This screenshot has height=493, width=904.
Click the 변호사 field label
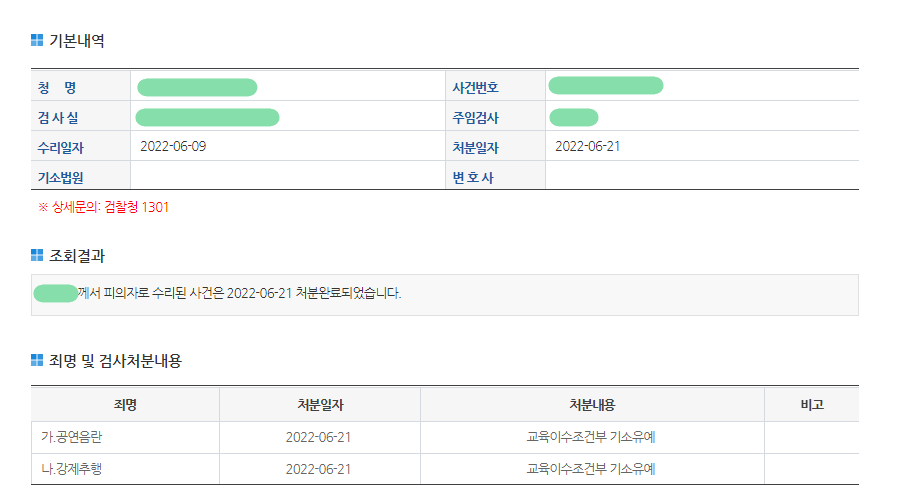tap(473, 178)
